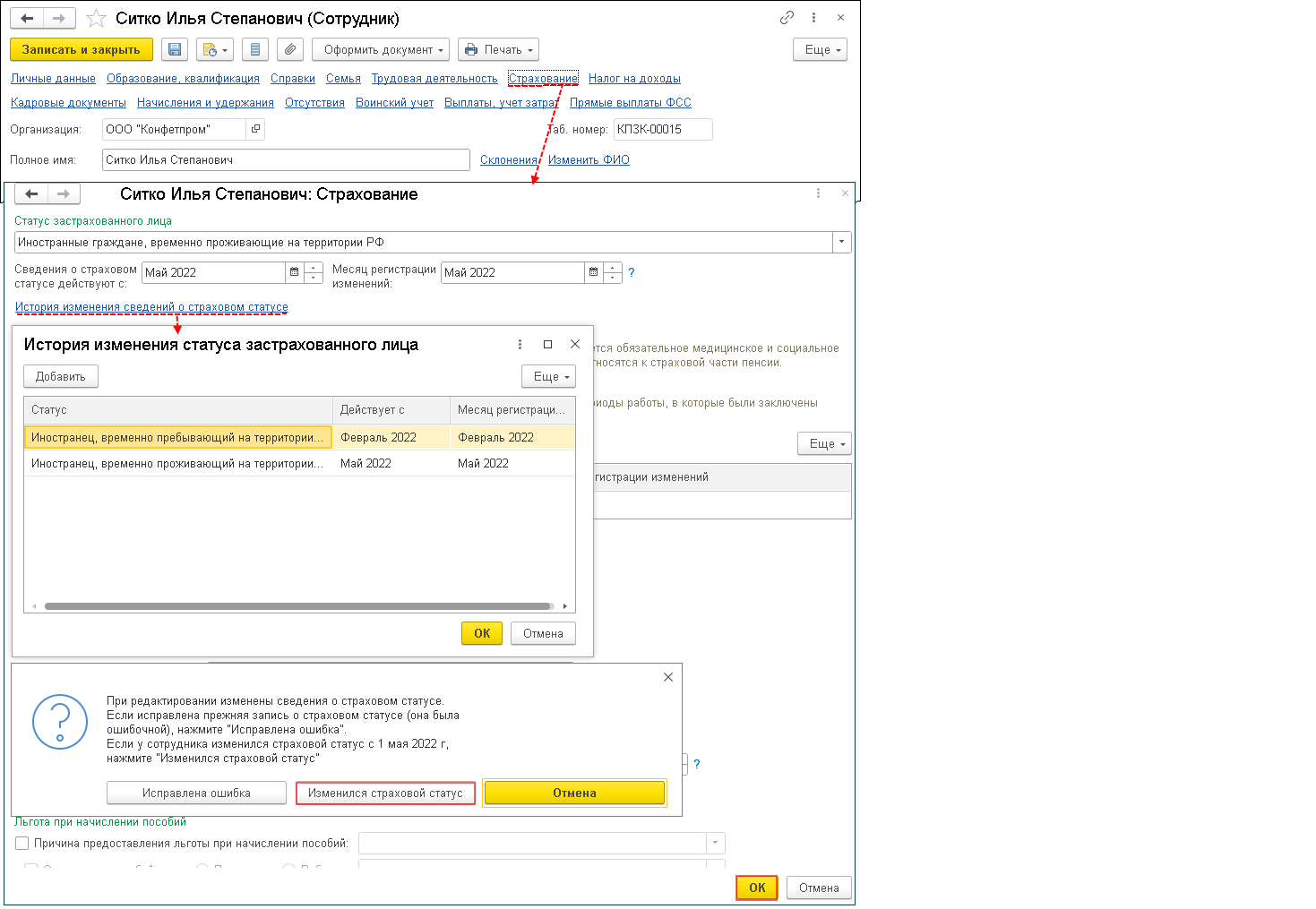The width and height of the screenshot is (1316, 909).
Task: Click Склонения link
Action: click(x=508, y=160)
